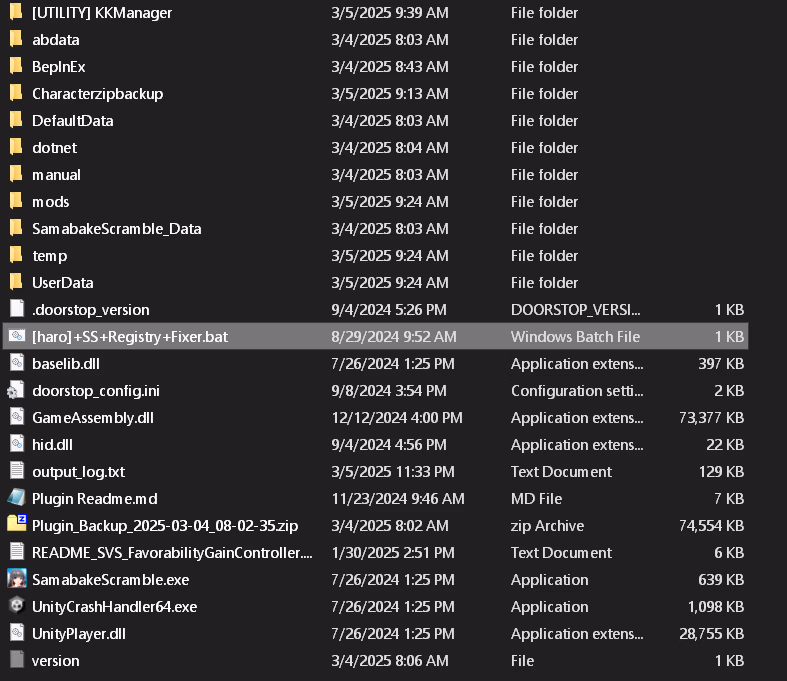Click the Plugin_Backup zip archive icon
This screenshot has height=681, width=787.
click(16, 525)
